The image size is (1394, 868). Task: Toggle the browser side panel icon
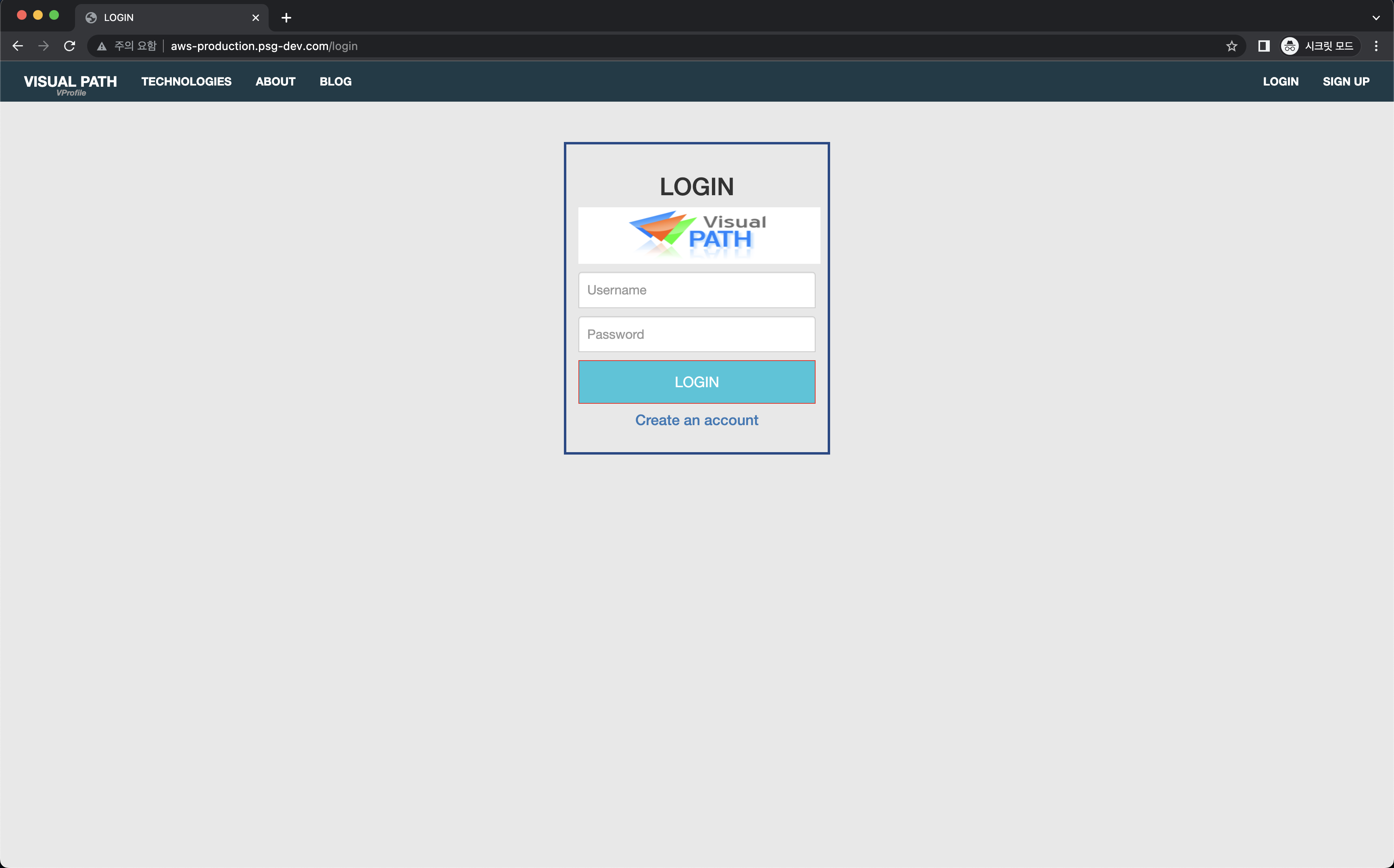click(1264, 46)
